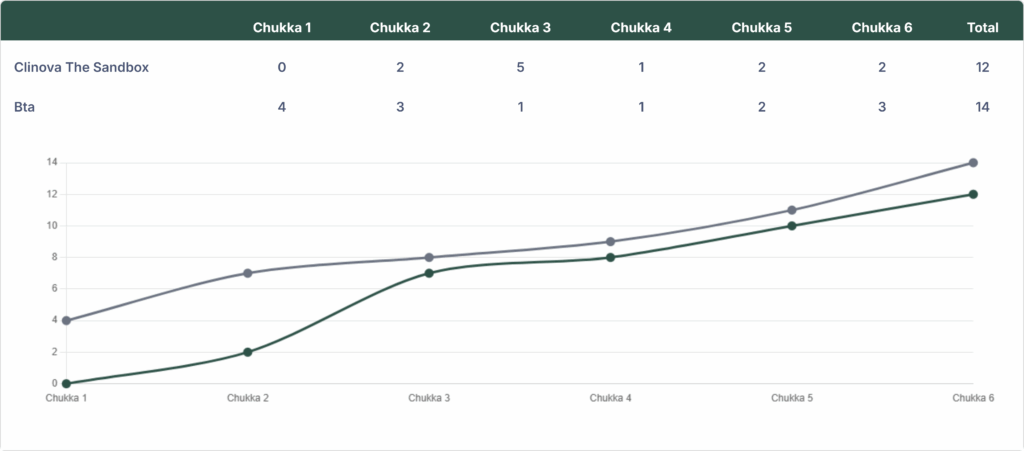This screenshot has width=1024, height=451.
Task: Click the Chukka 1 column header
Action: (282, 27)
